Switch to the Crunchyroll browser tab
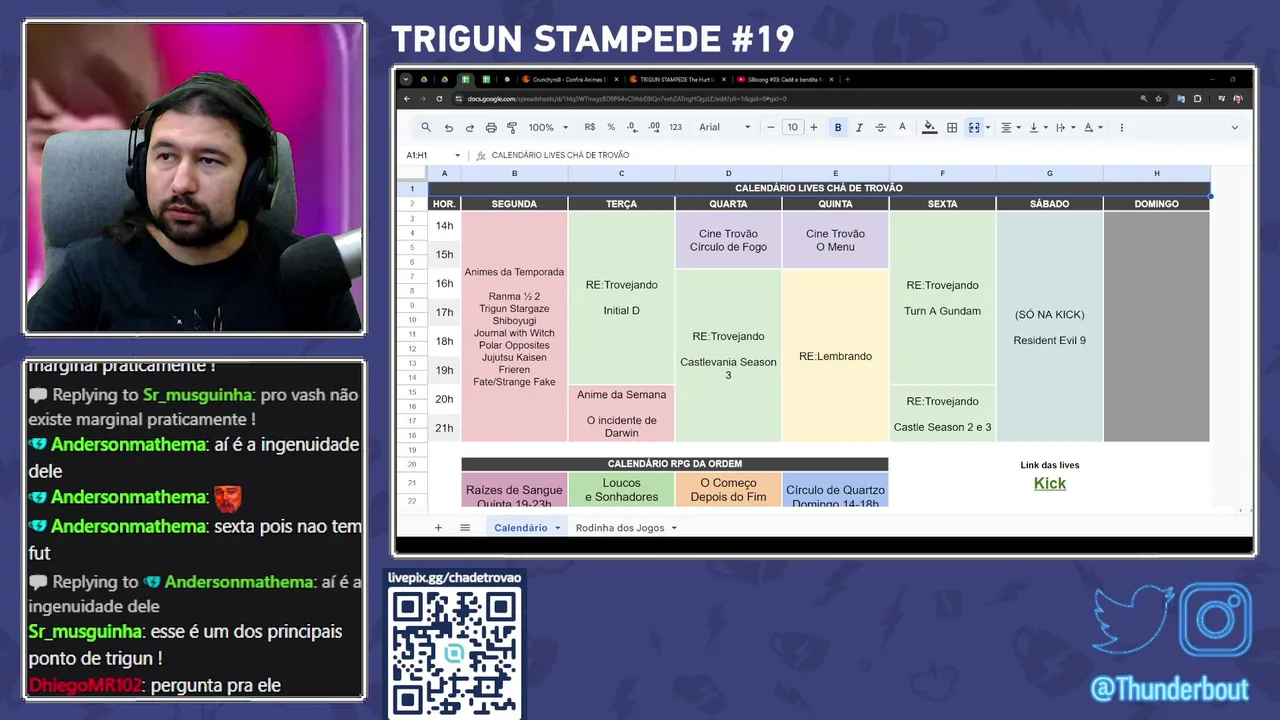This screenshot has width=1280, height=720. (x=570, y=79)
